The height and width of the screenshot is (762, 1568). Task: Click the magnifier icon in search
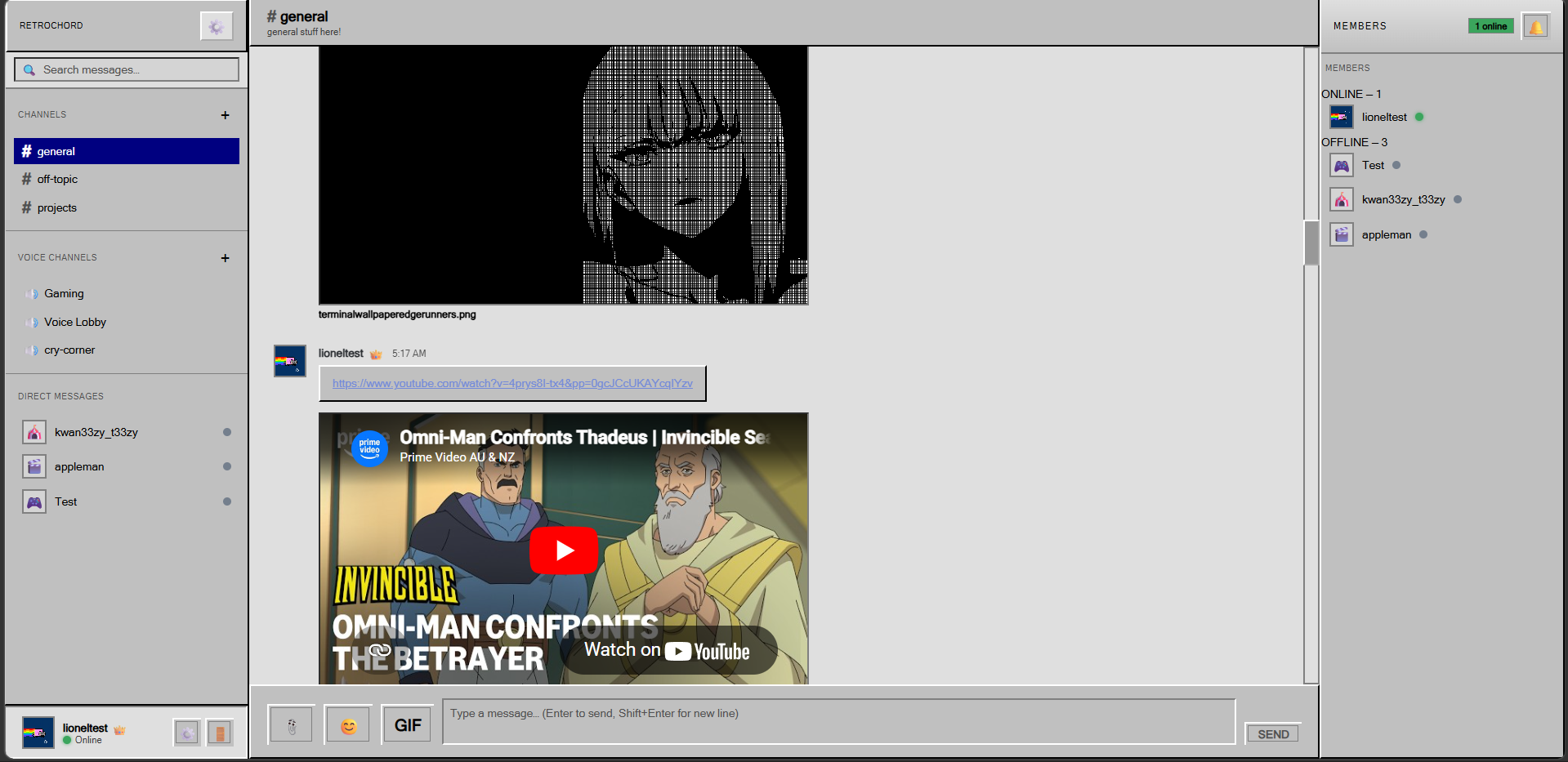29,70
